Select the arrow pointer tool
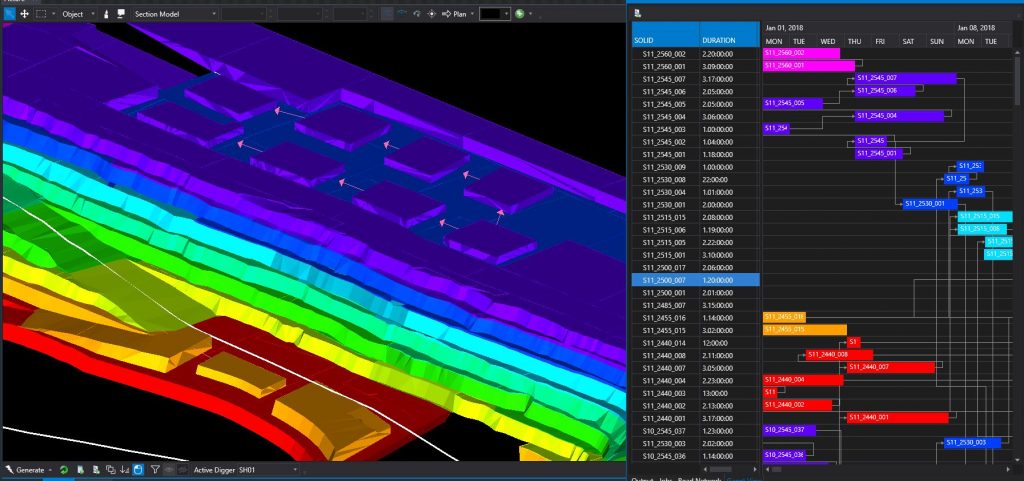The height and width of the screenshot is (481, 1024). [9, 14]
